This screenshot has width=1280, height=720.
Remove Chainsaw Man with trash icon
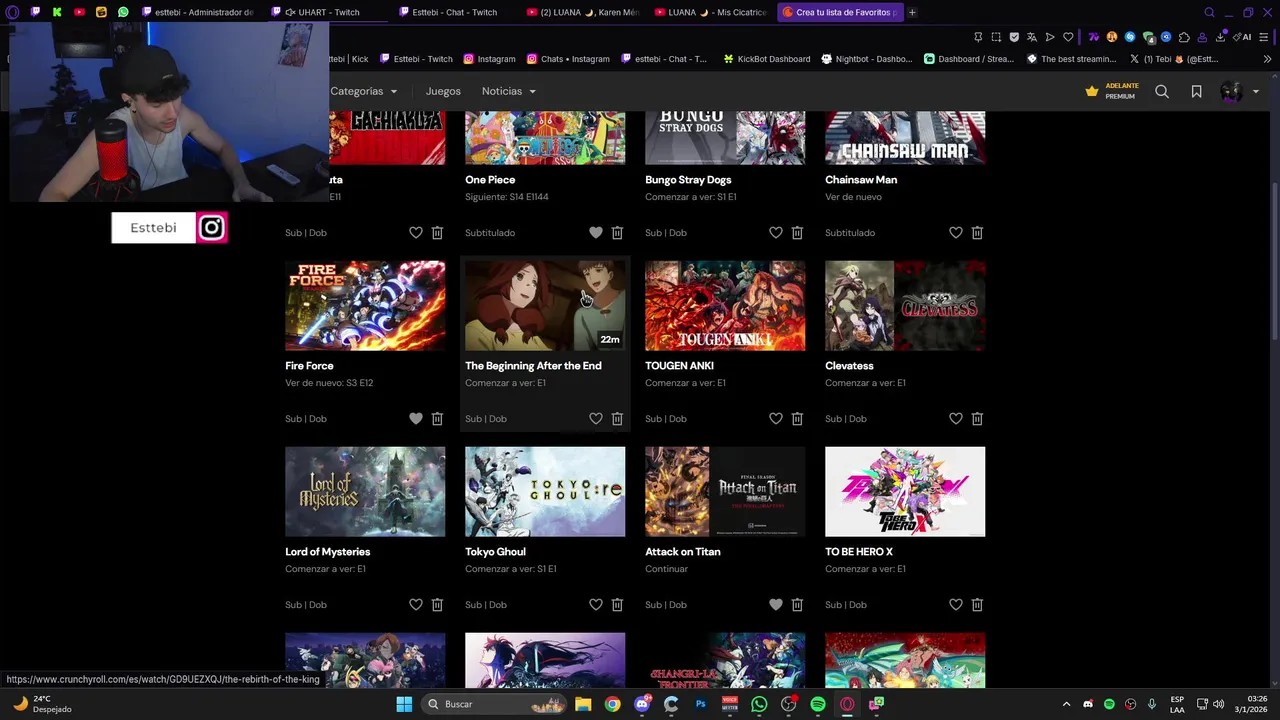click(x=977, y=233)
